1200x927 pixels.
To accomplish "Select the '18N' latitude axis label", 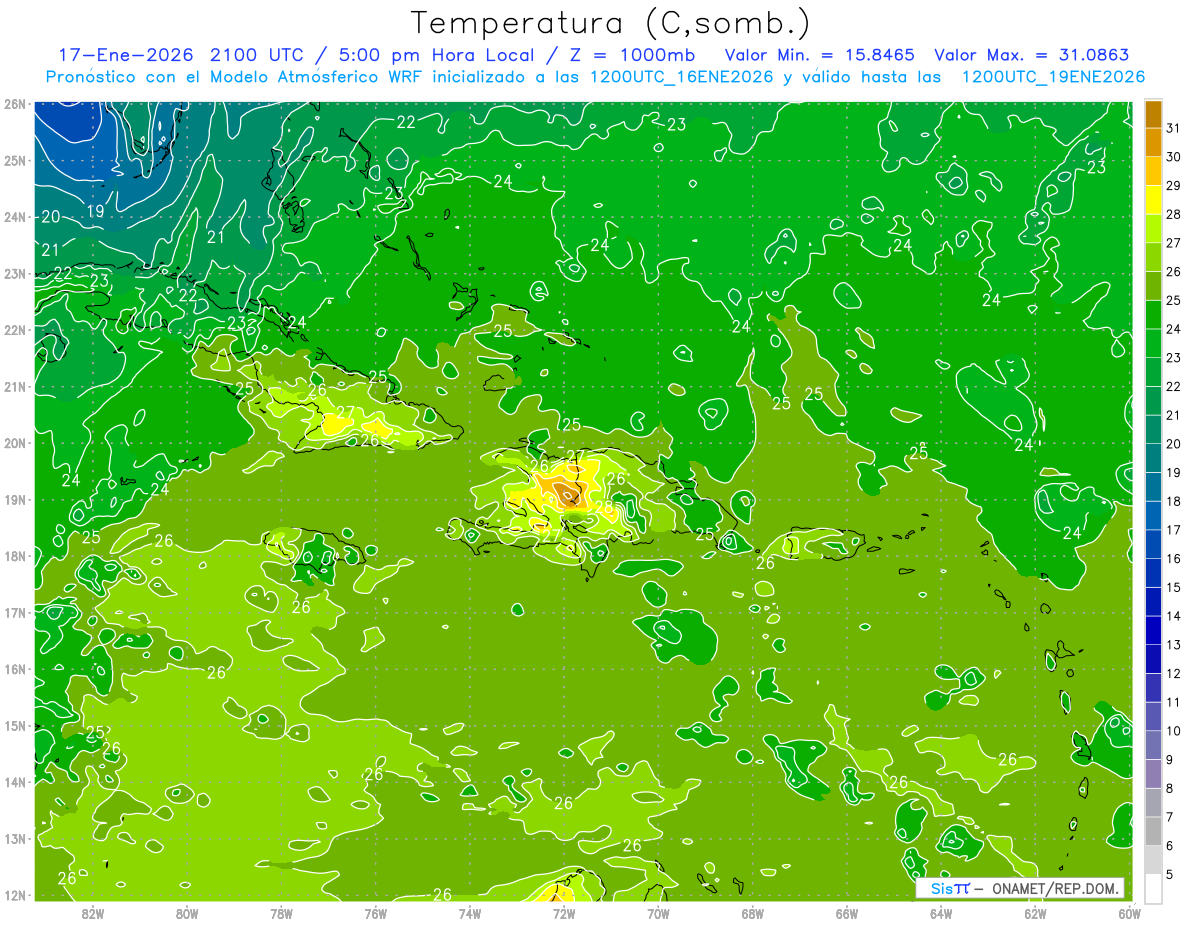I will (15, 556).
